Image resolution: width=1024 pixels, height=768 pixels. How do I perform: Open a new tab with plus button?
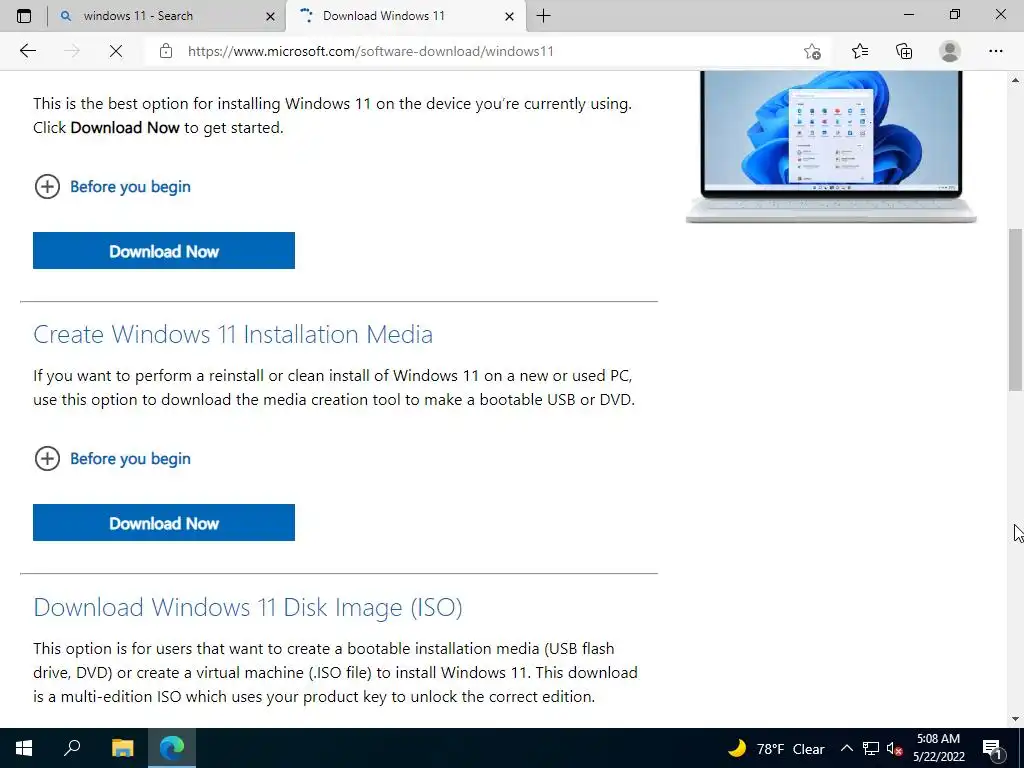pyautogui.click(x=543, y=16)
